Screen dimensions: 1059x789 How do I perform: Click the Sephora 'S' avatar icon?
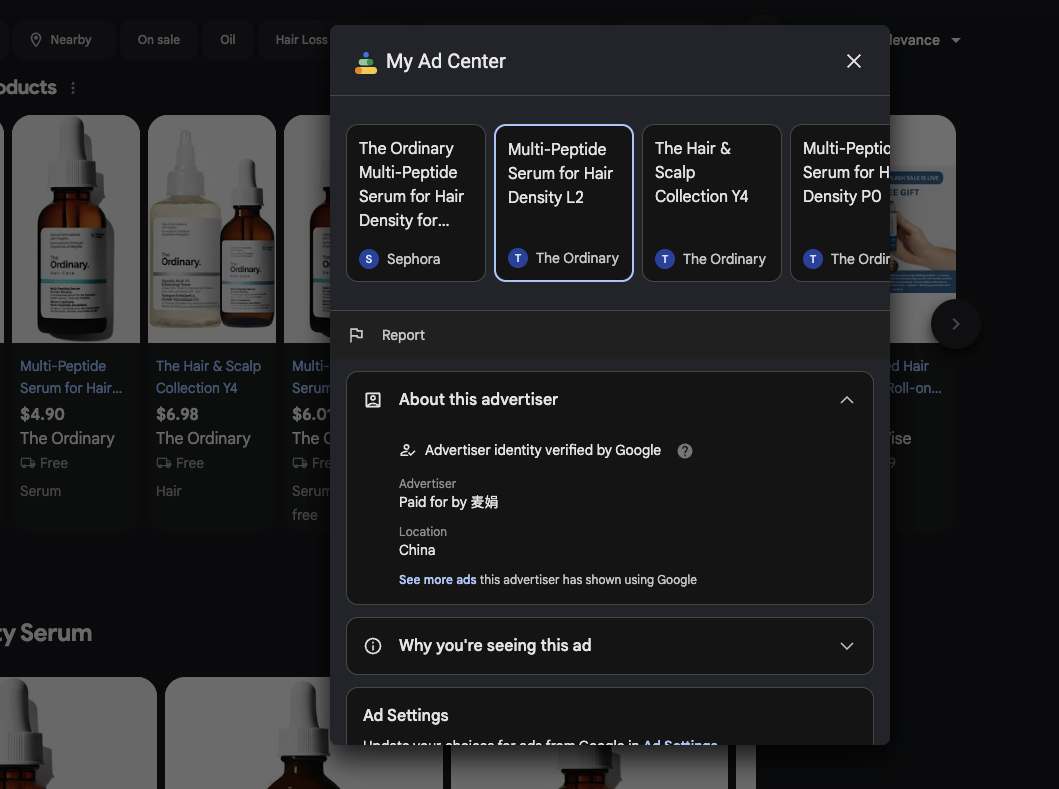pyautogui.click(x=369, y=259)
